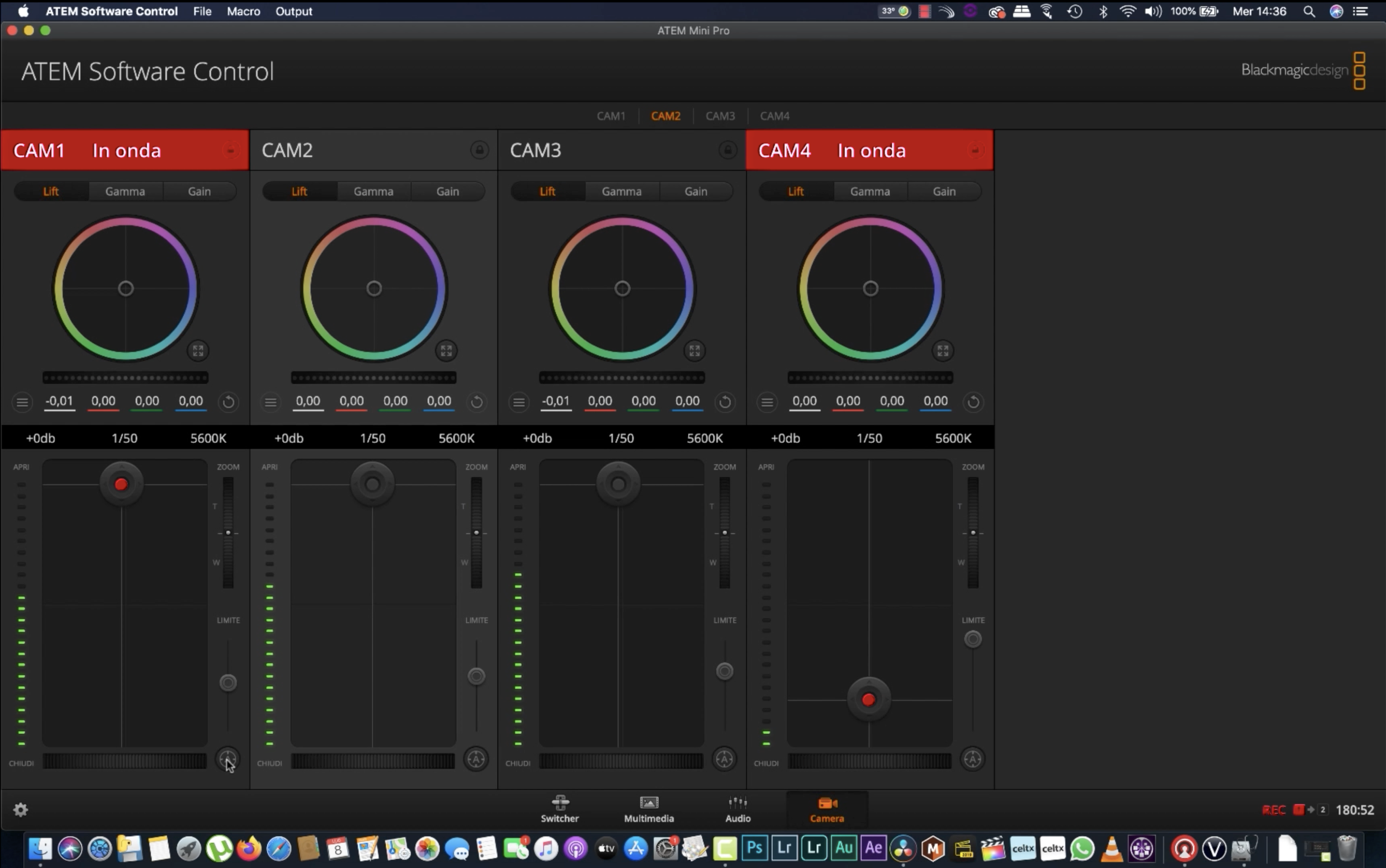Open CAM2 color settings menu icon
The width and height of the screenshot is (1386, 868).
(x=270, y=402)
